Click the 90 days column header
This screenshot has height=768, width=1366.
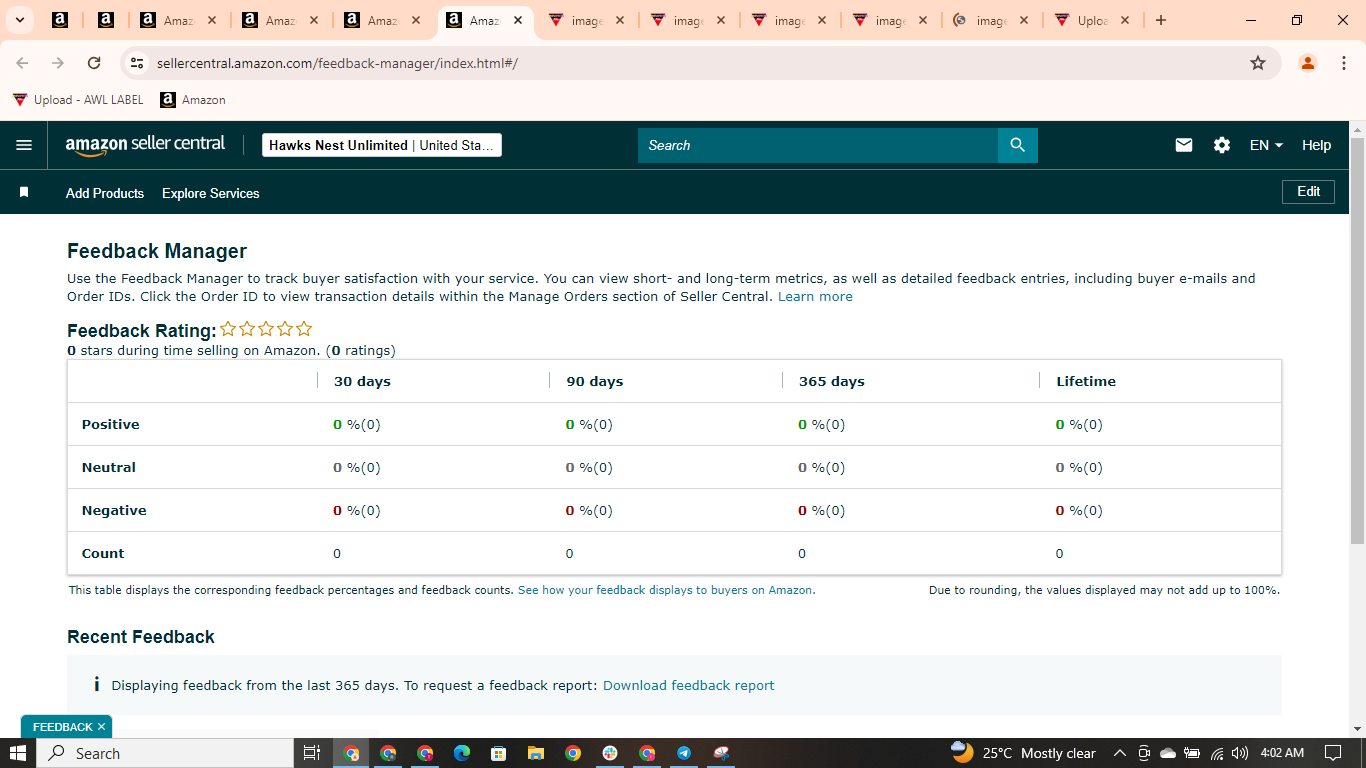point(595,381)
